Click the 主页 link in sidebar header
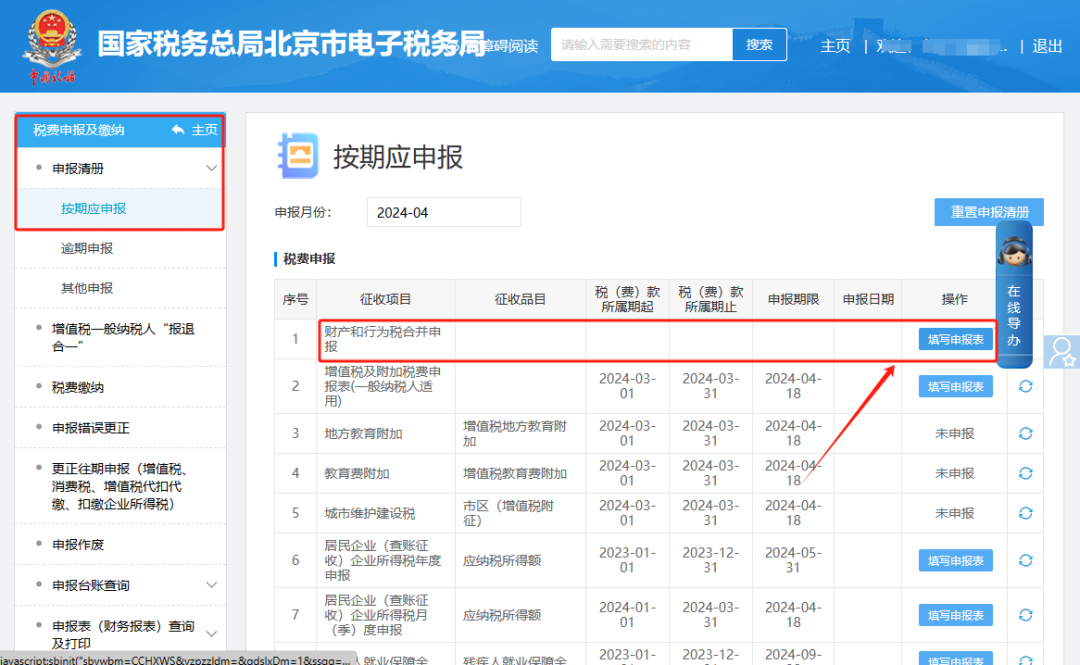Viewport: 1080px width, 665px height. pyautogui.click(x=205, y=130)
